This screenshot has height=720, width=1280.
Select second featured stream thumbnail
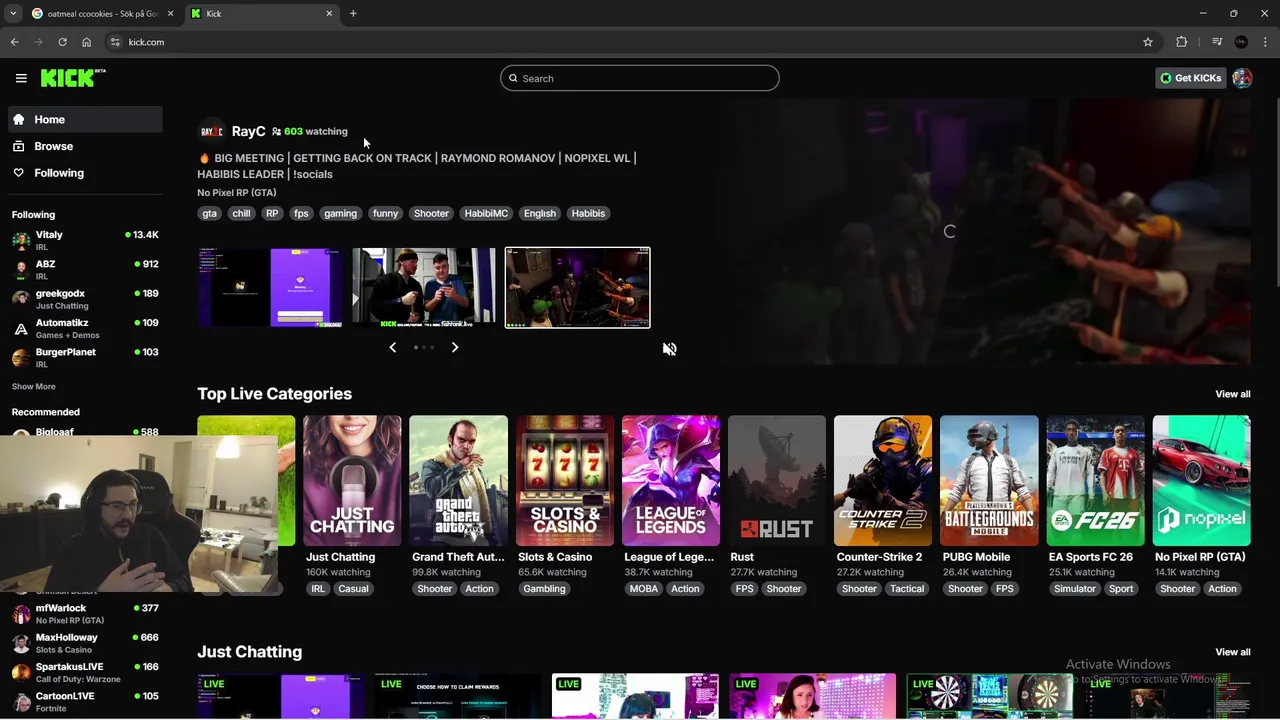coord(424,288)
